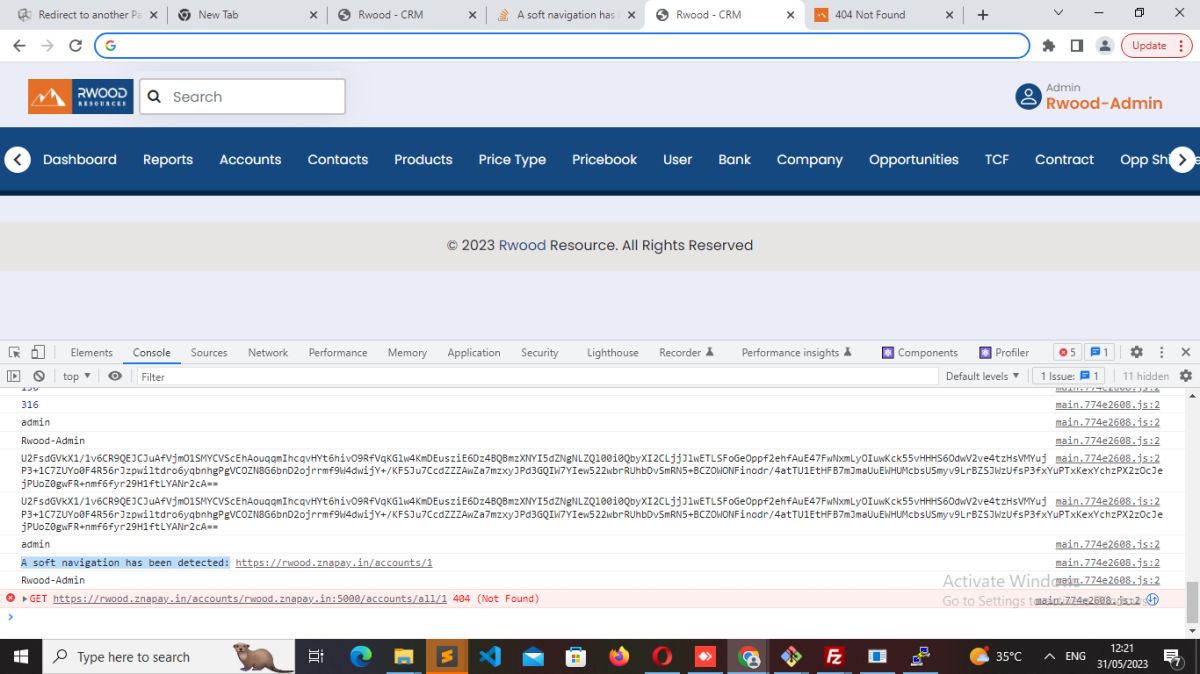Open the Security tab in DevTools
This screenshot has height=674, width=1200.
click(540, 352)
